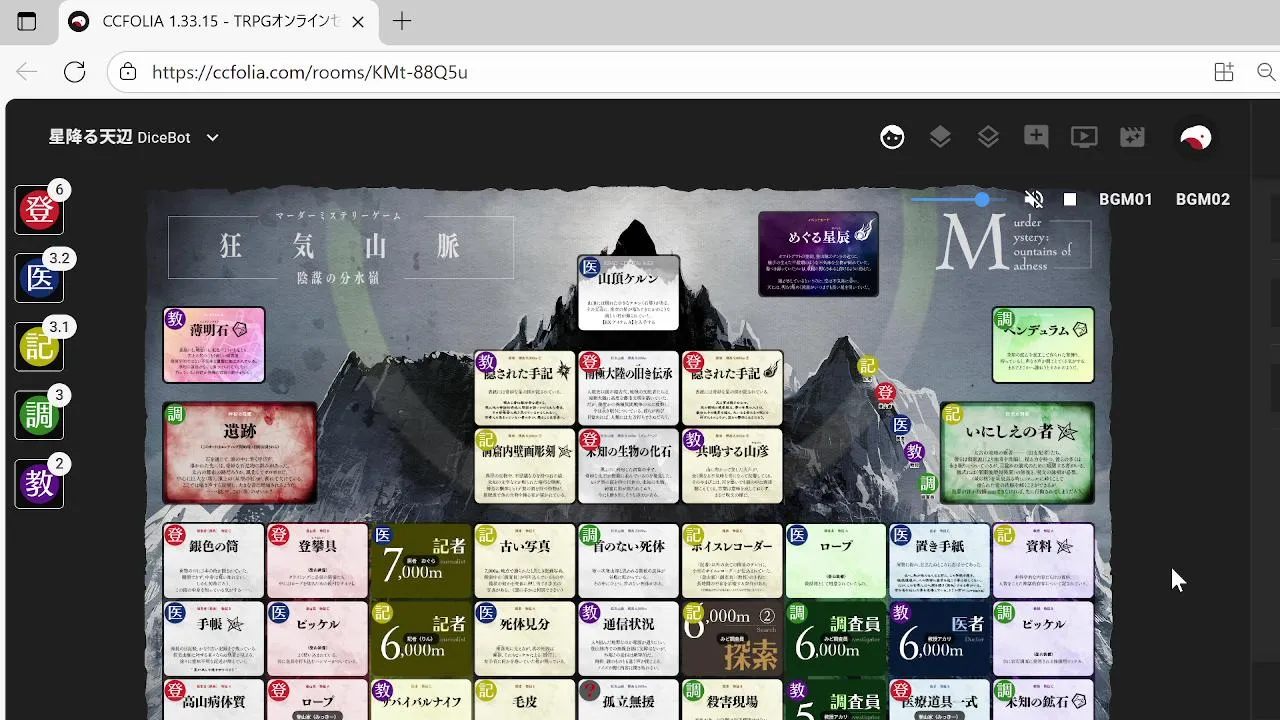Open the 通信状況 card
This screenshot has width=1280, height=720.
point(629,639)
